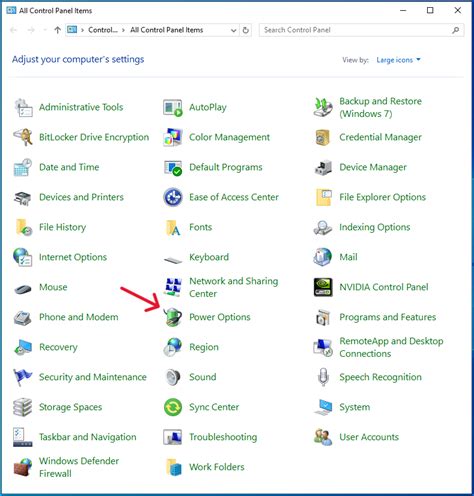Open the Administrative Tools icon
The image size is (474, 496).
(23, 107)
